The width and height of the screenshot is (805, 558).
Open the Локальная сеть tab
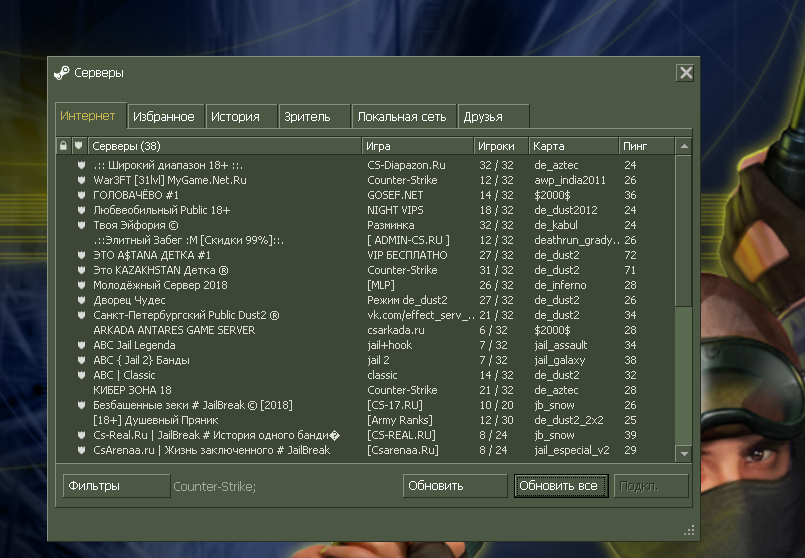pyautogui.click(x=404, y=117)
